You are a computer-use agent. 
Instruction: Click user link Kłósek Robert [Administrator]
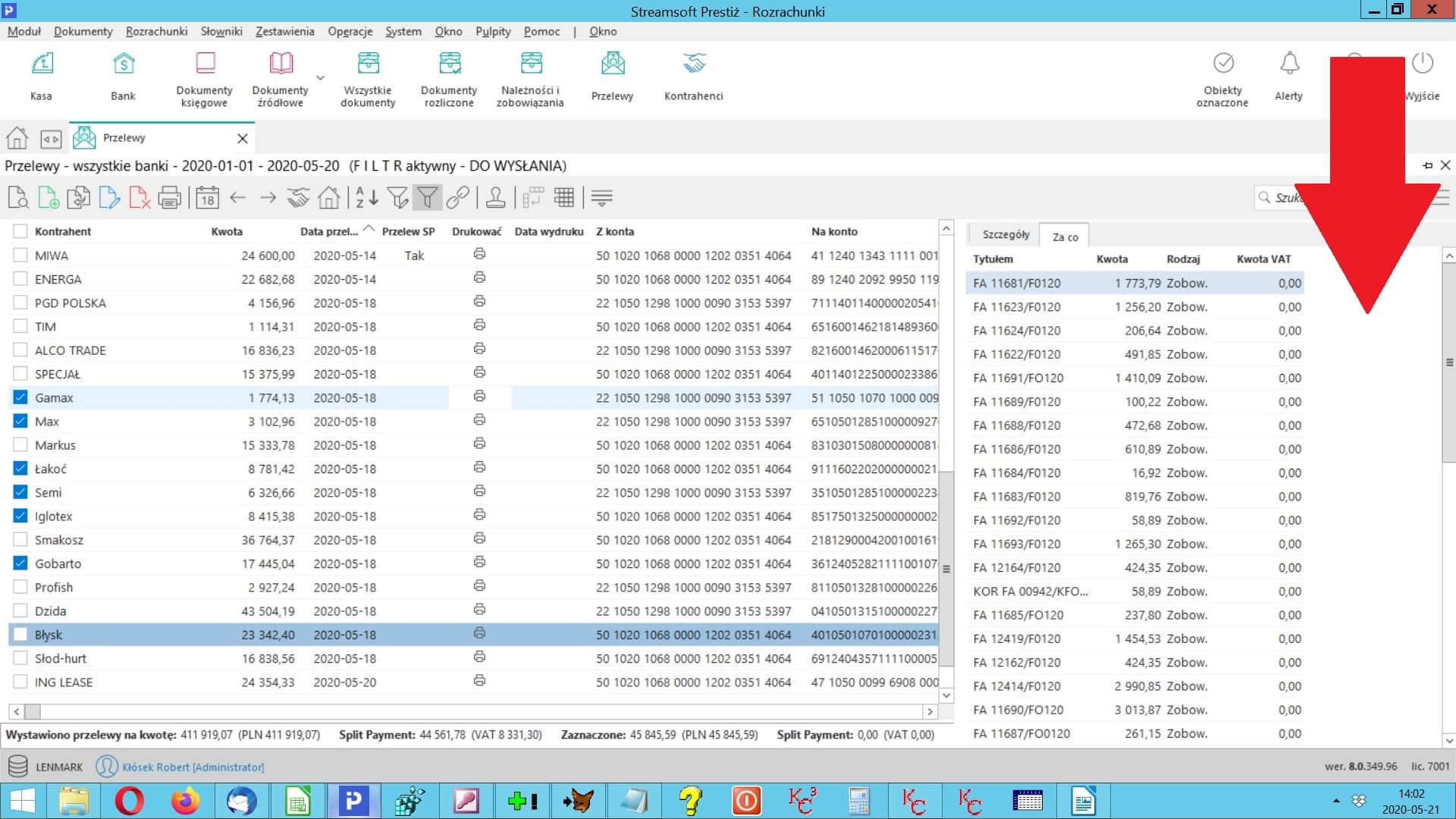point(193,767)
